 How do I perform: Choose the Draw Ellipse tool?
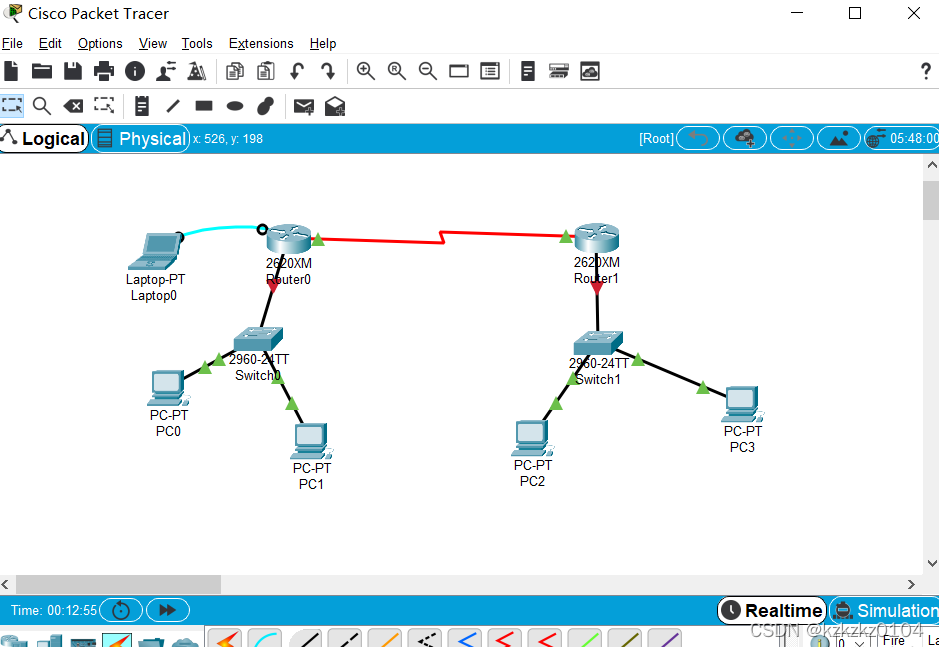click(x=235, y=106)
